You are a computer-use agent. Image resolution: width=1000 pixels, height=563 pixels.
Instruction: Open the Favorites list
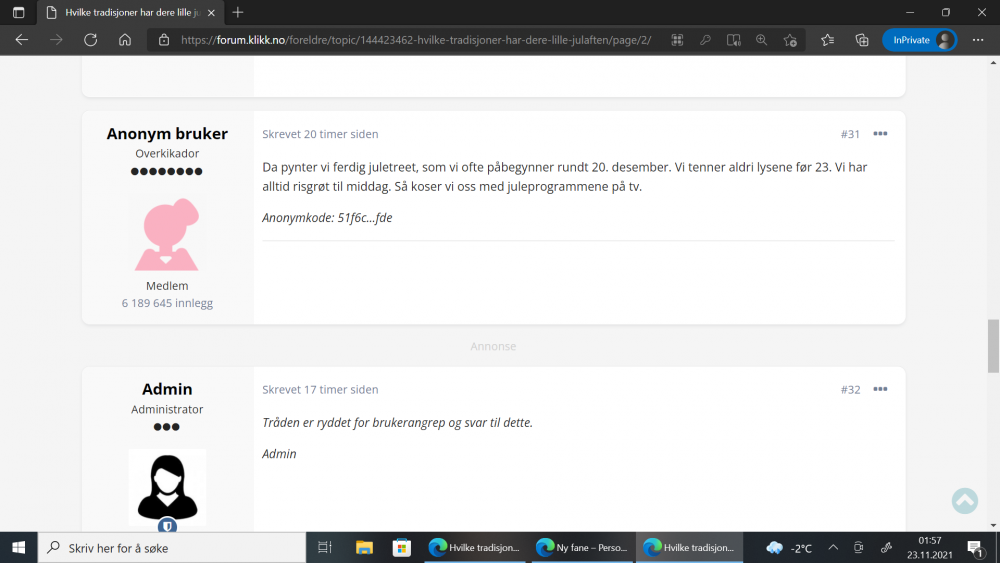[827, 40]
